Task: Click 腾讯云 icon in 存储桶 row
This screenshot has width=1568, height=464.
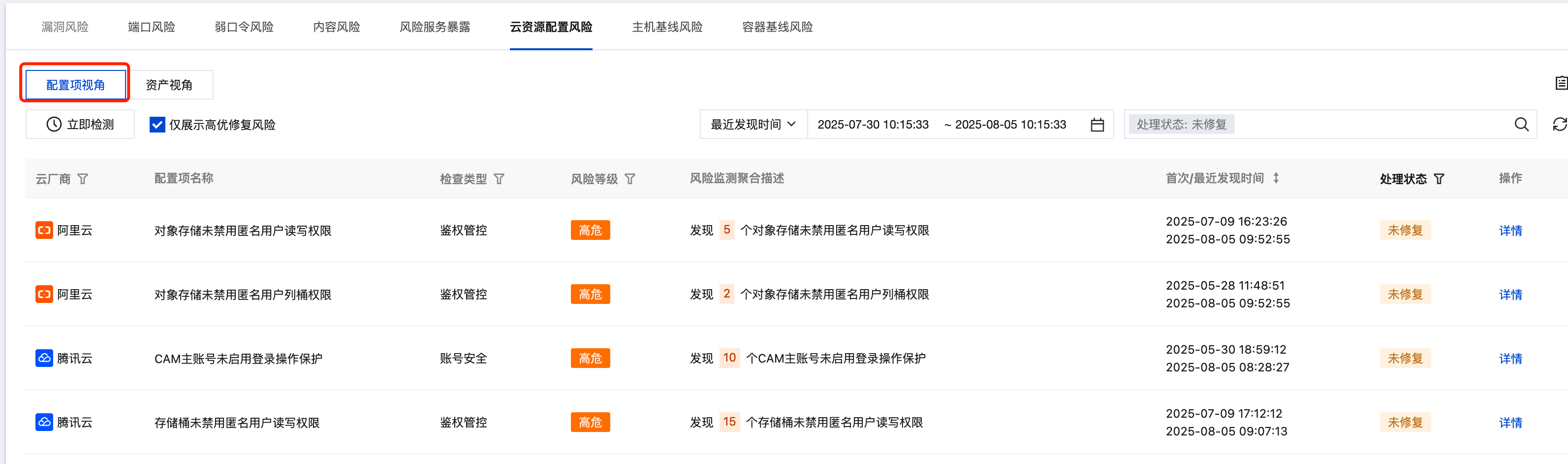Action: click(x=44, y=422)
